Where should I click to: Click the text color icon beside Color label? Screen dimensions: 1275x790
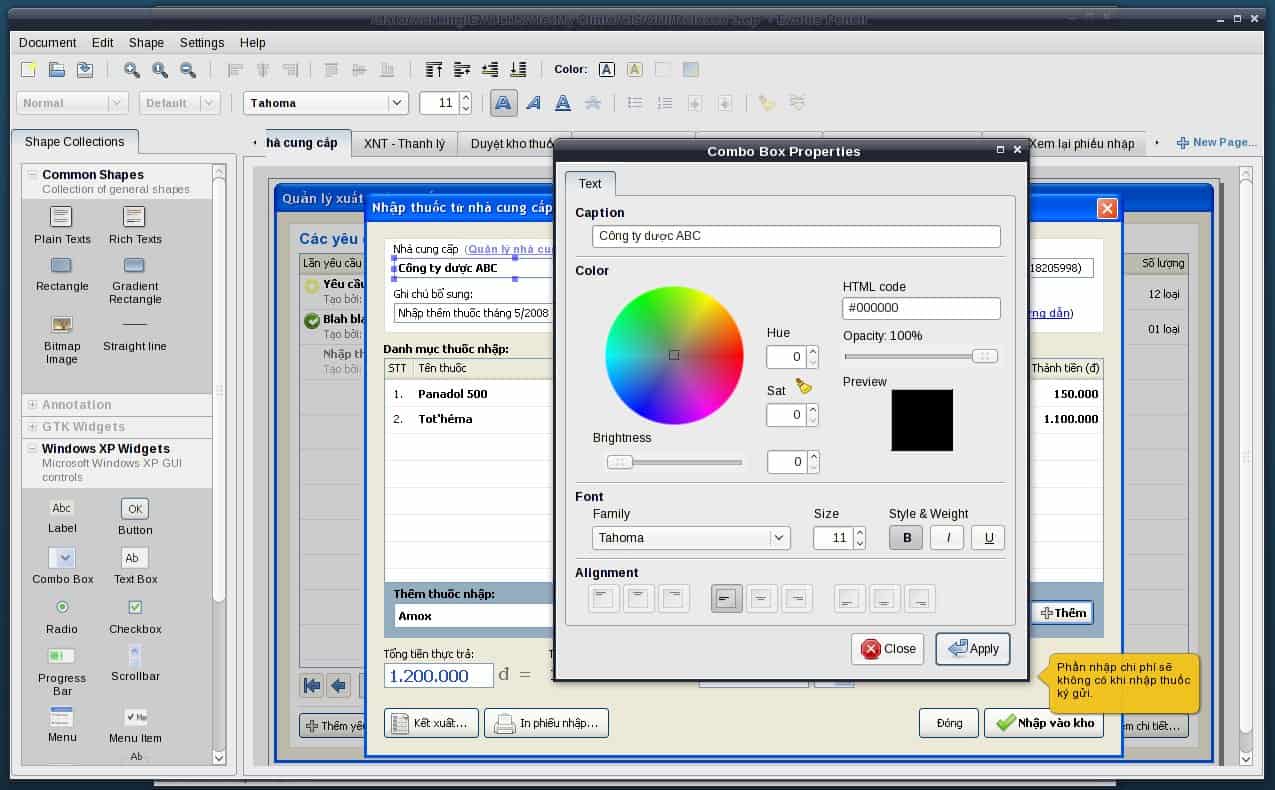click(606, 70)
